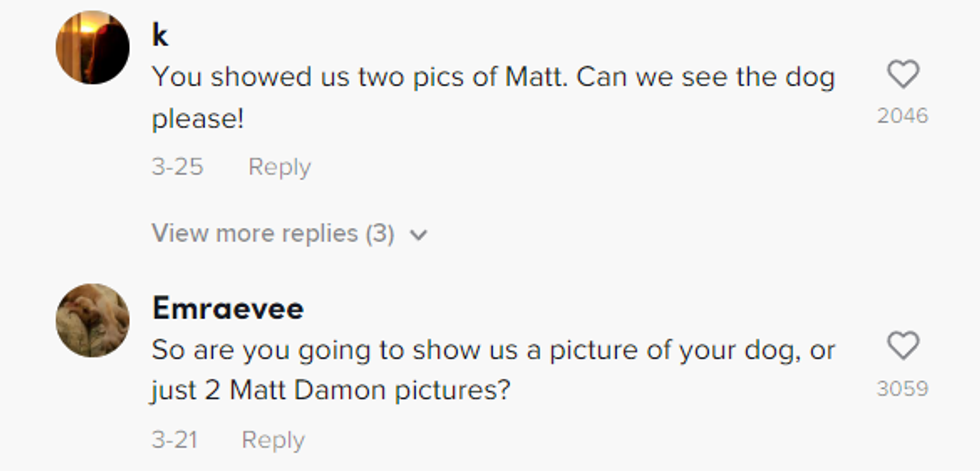Click the word "Matt." in k's comment
The image size is (980, 471).
click(526, 77)
